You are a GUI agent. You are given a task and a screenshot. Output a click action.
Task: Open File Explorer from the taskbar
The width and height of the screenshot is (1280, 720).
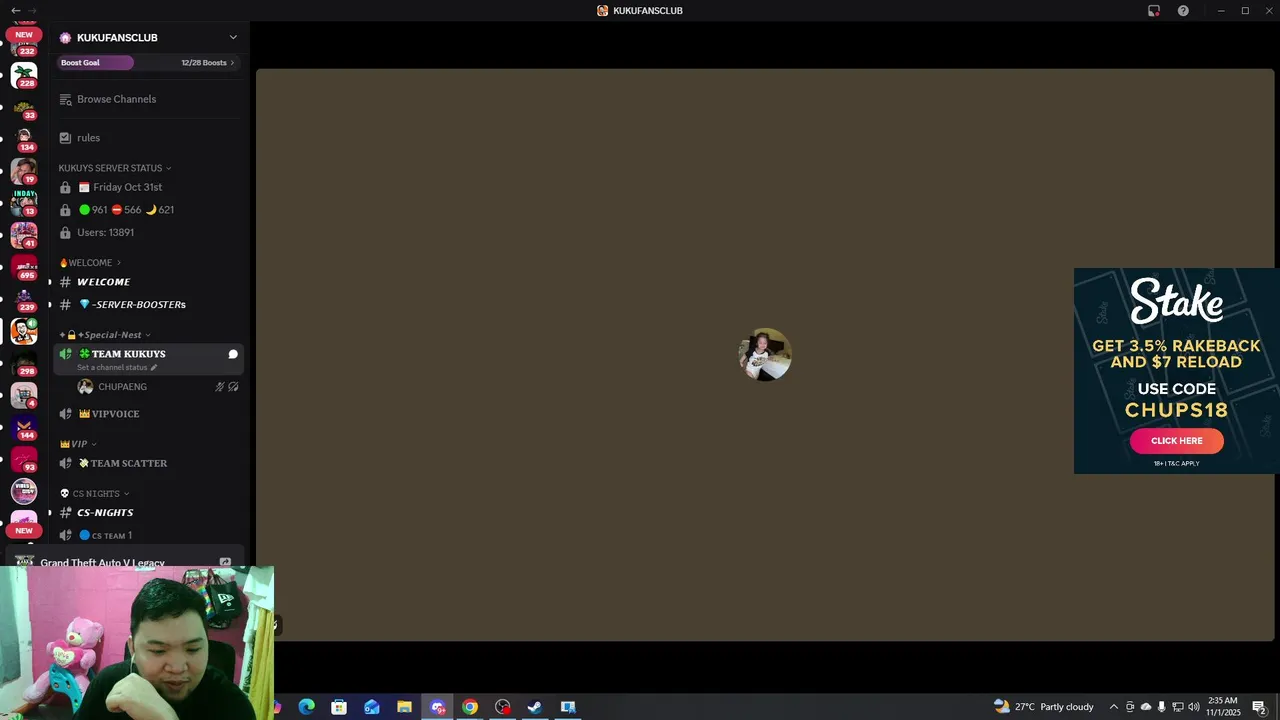pyautogui.click(x=404, y=707)
